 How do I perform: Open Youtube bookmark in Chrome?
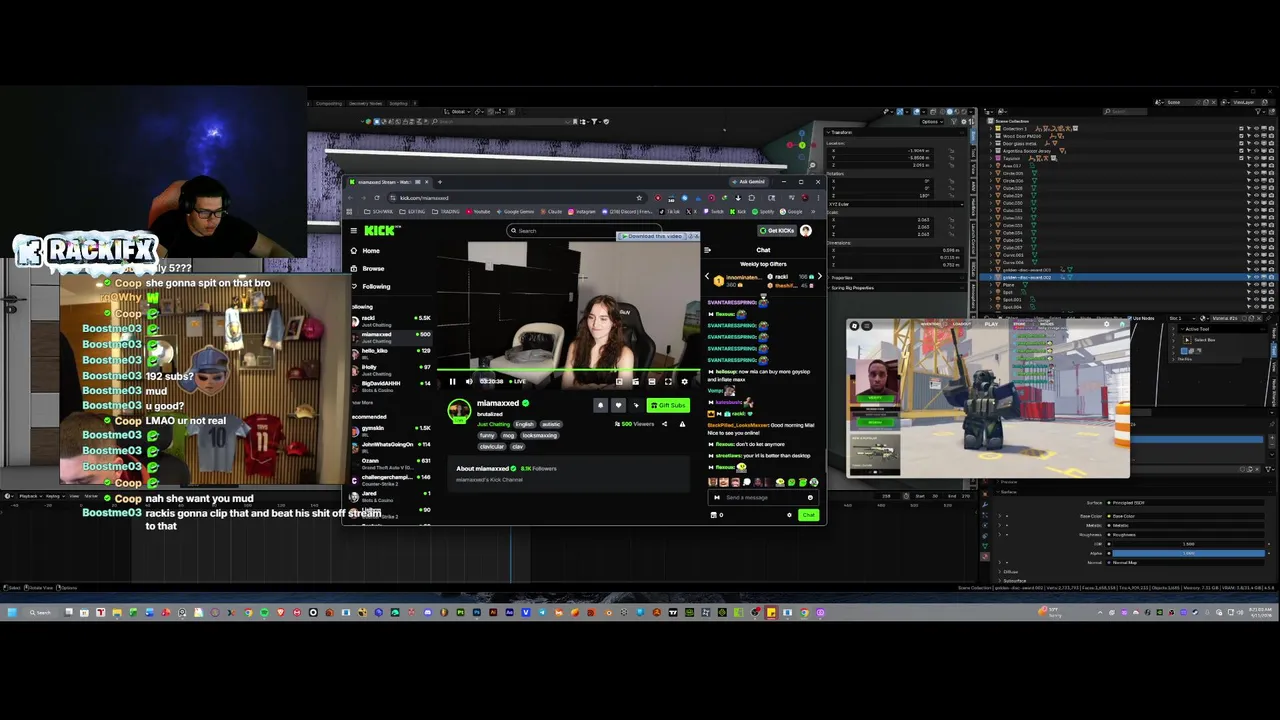point(478,212)
